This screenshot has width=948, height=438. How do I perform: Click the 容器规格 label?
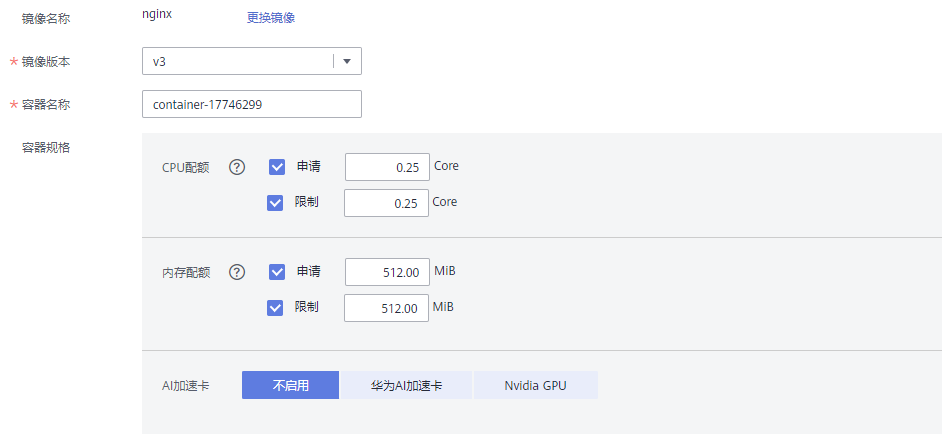point(46,147)
